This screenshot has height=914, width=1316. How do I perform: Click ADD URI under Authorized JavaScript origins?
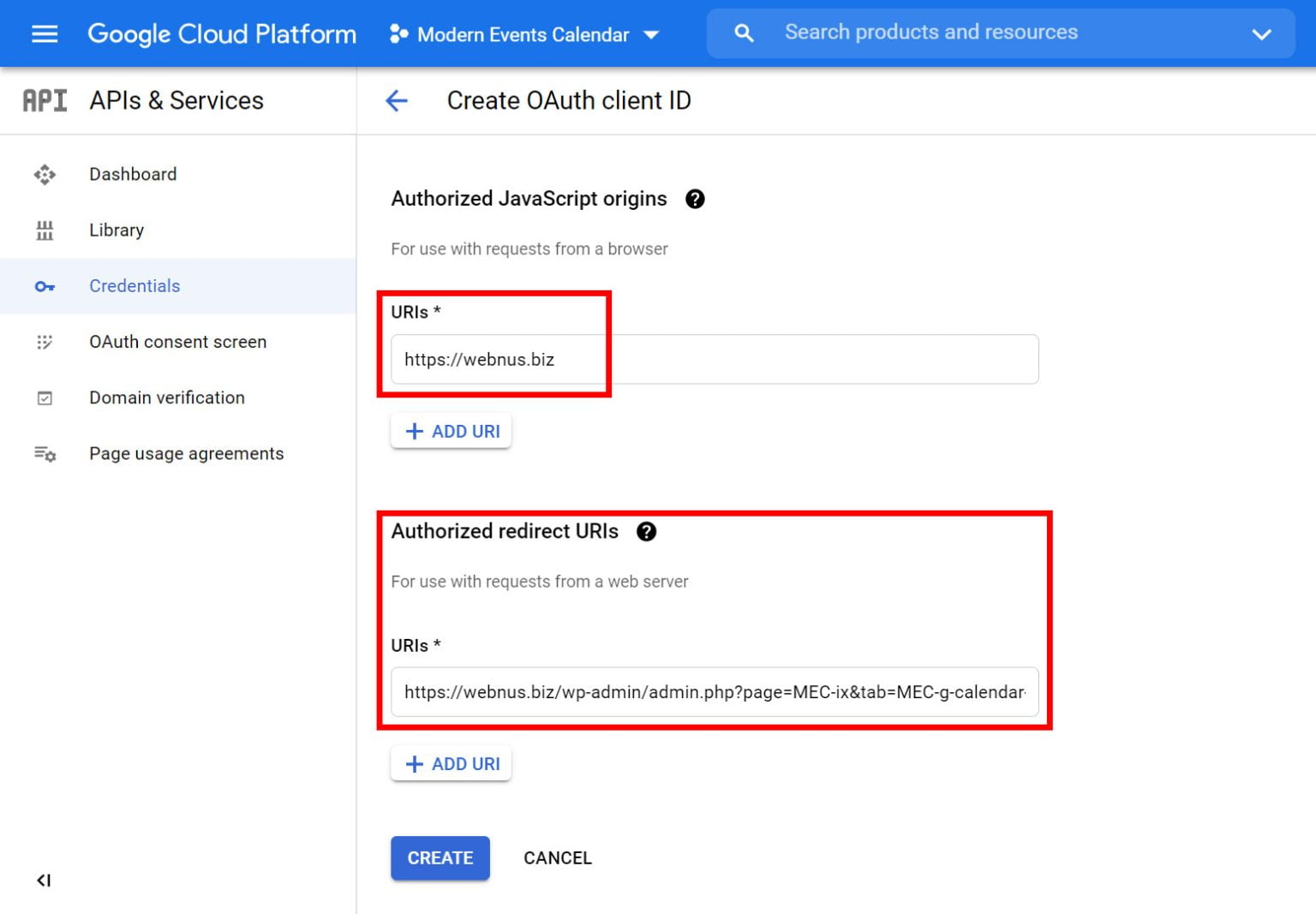(451, 431)
